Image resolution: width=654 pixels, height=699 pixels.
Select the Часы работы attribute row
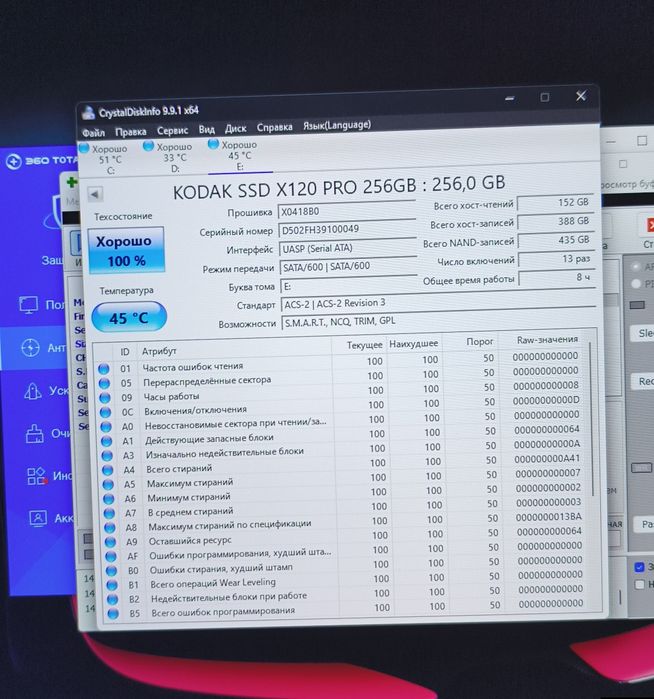[x=342, y=393]
